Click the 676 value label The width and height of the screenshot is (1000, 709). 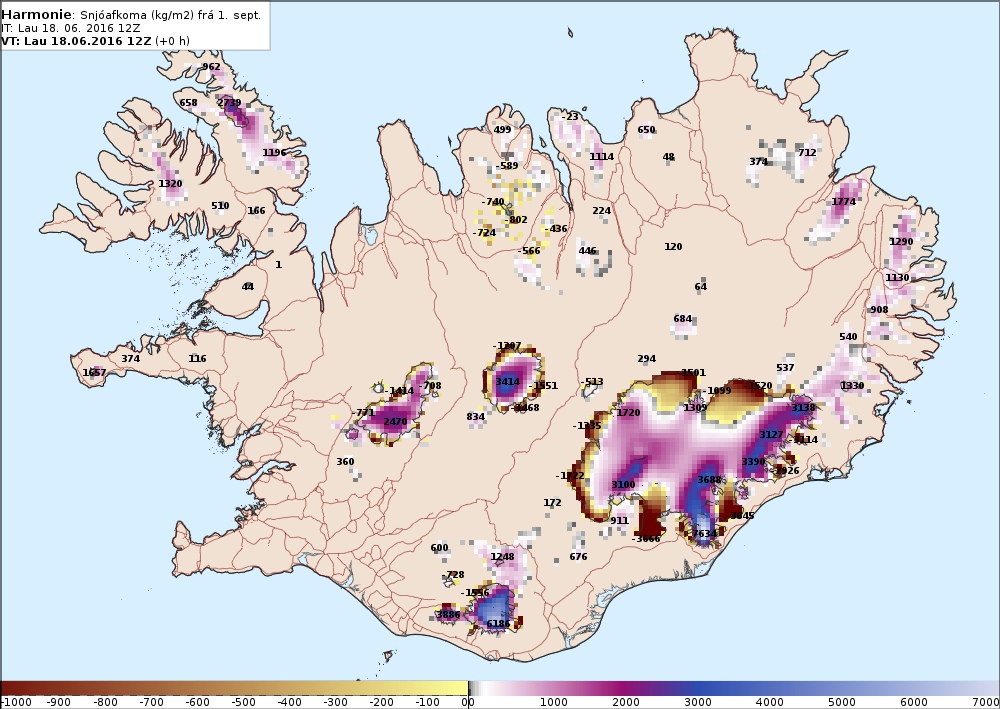coord(578,557)
